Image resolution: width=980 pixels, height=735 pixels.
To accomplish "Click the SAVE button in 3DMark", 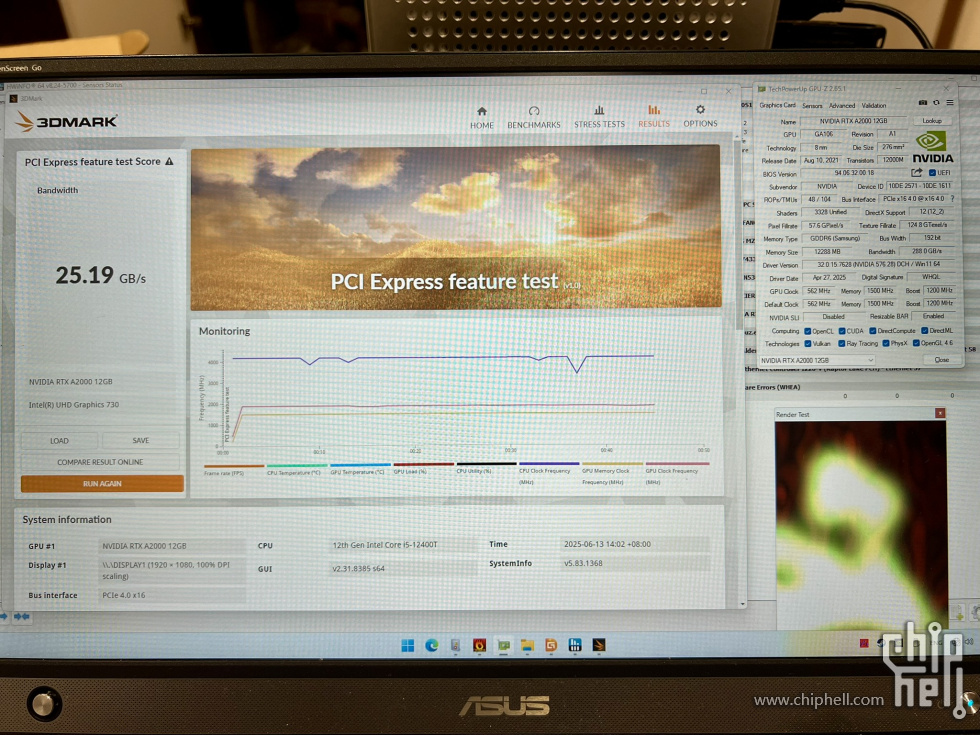I will click(x=141, y=441).
